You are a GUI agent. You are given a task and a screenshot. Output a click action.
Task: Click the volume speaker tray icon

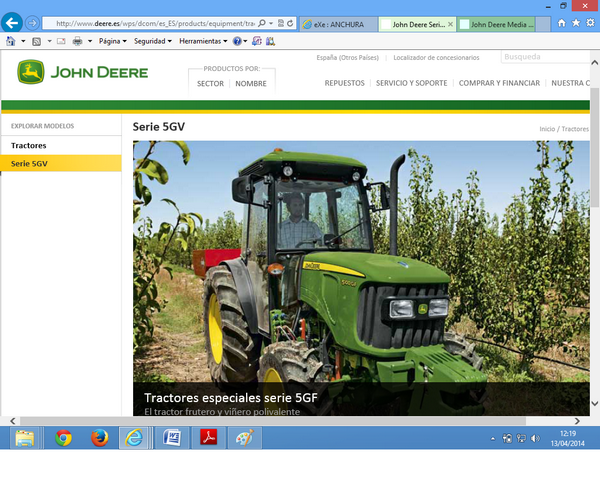click(x=535, y=438)
